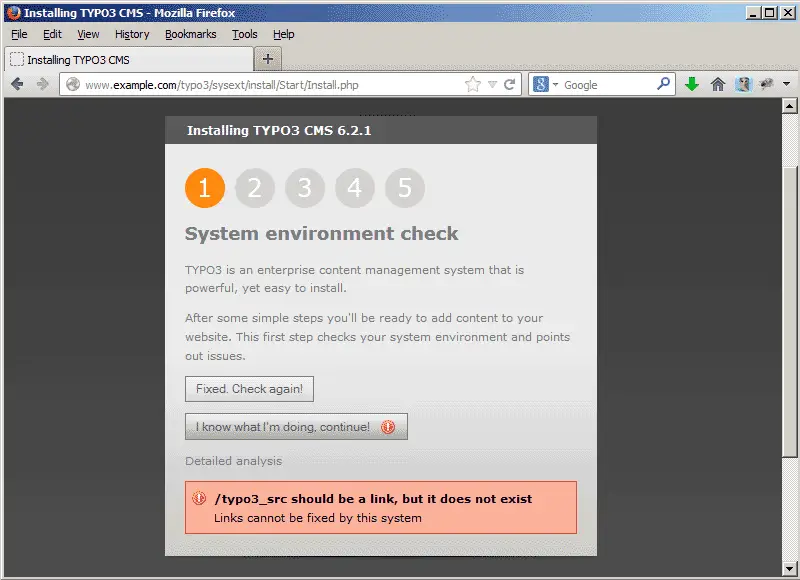
Task: Open the URL history dropdown arrow
Action: click(x=492, y=84)
